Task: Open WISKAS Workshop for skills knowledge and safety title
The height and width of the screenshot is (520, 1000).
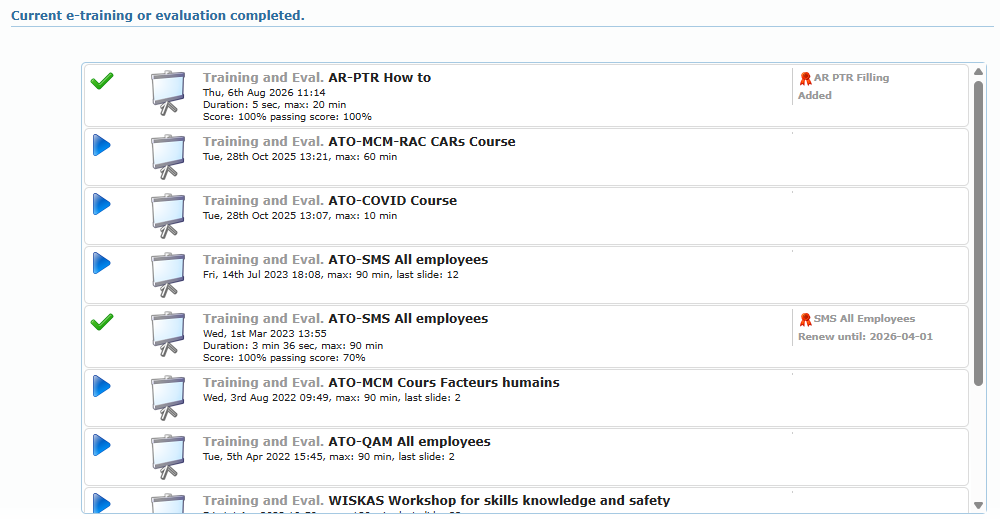Action: click(x=499, y=500)
